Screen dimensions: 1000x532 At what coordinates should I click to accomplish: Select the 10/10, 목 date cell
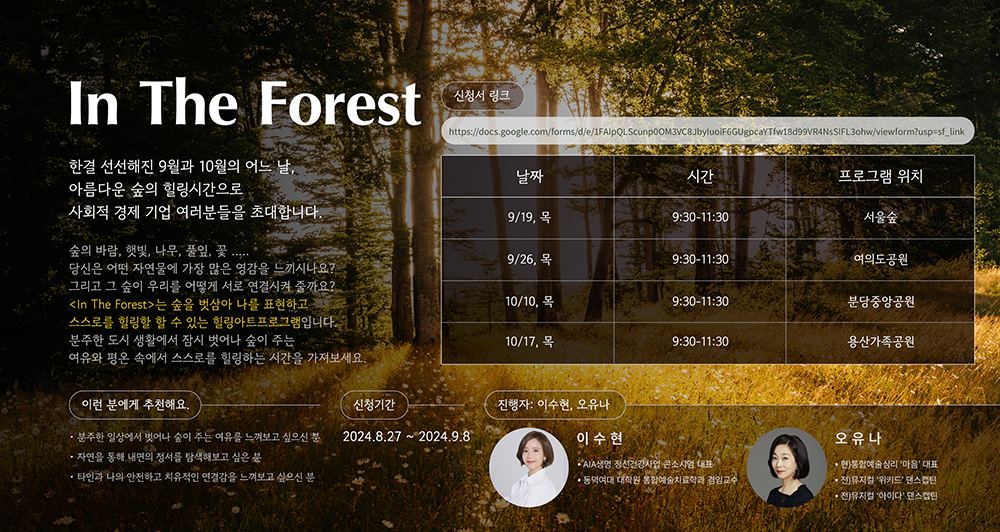[528, 301]
